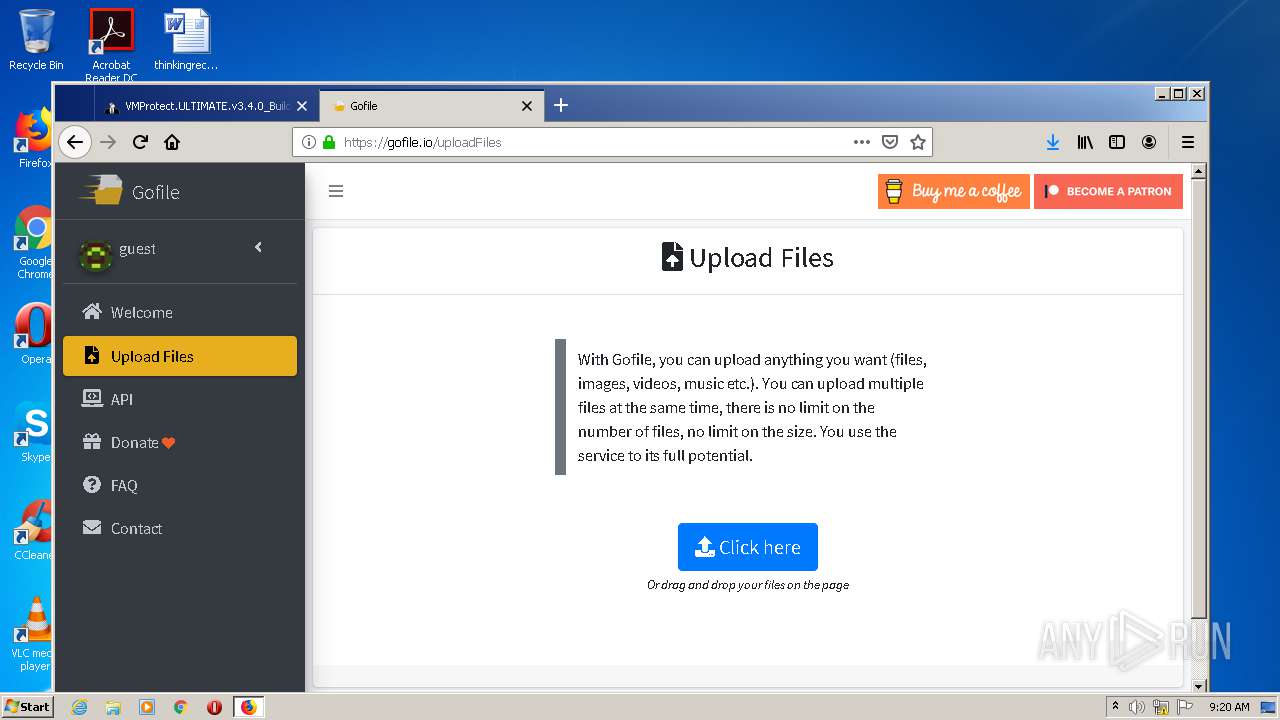
Task: Bookmark this page with star icon
Action: pos(918,142)
